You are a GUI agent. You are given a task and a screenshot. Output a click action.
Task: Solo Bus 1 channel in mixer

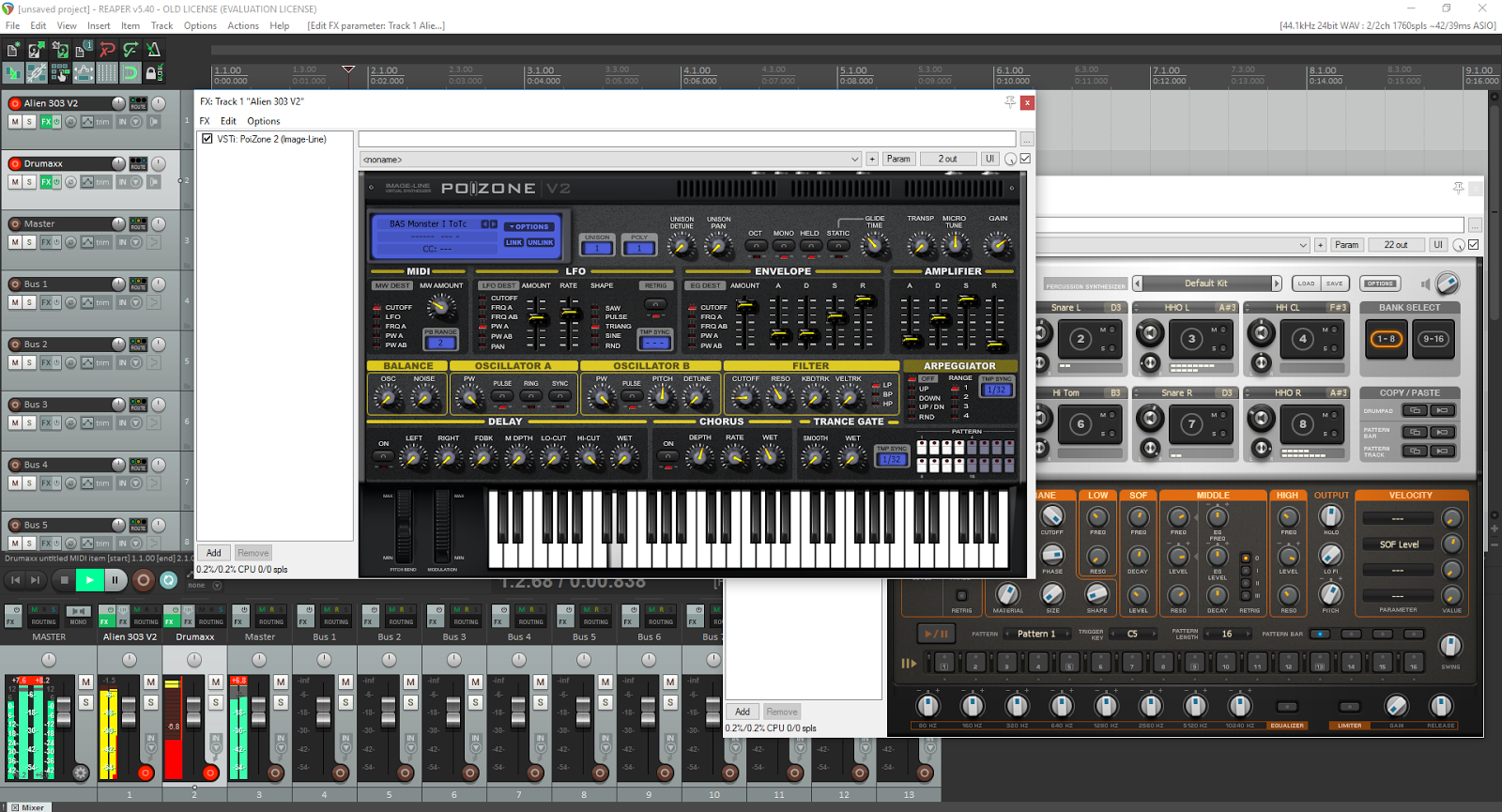(345, 702)
